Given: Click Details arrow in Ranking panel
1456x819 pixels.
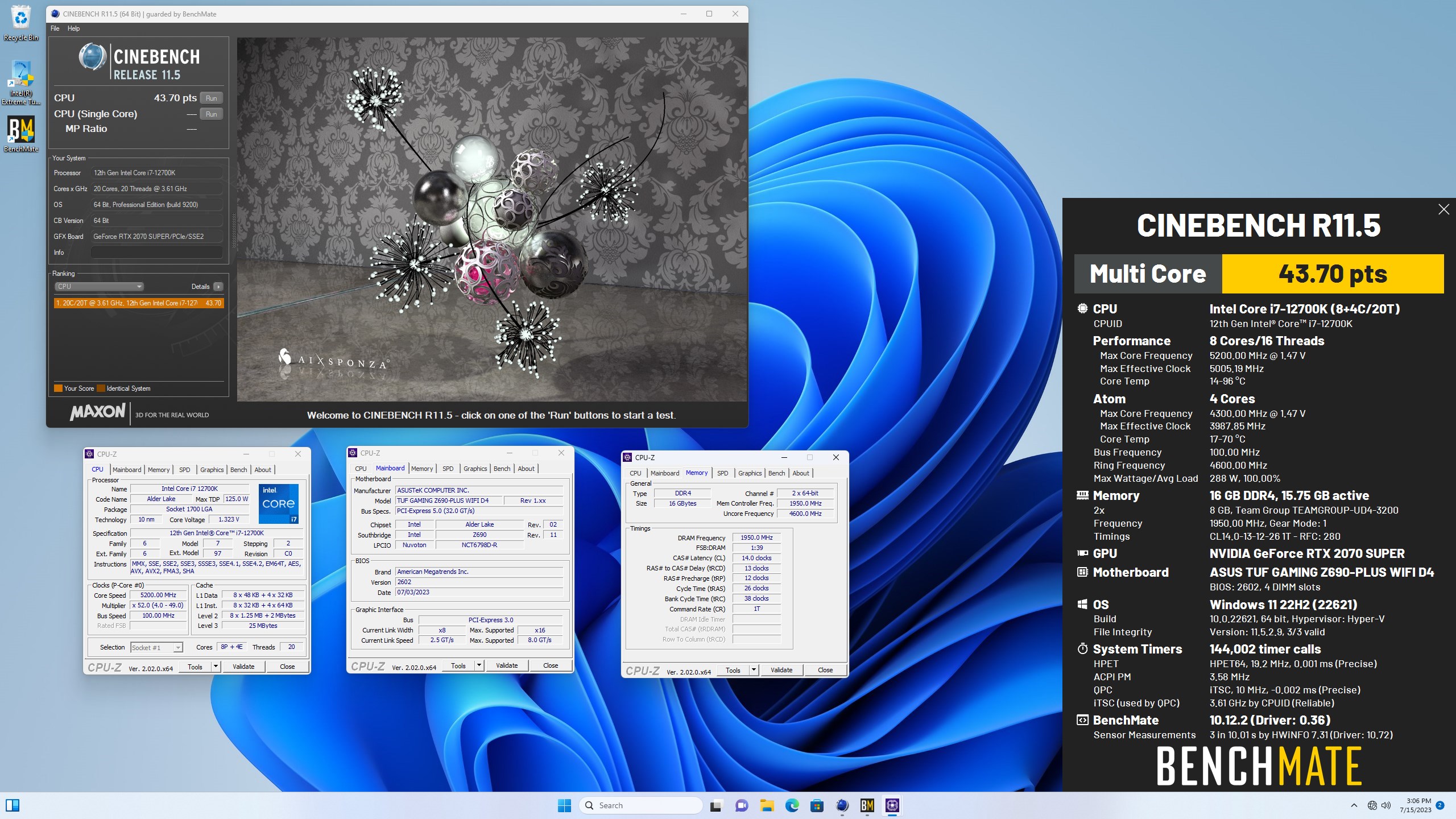Looking at the screenshot, I should click(x=218, y=287).
